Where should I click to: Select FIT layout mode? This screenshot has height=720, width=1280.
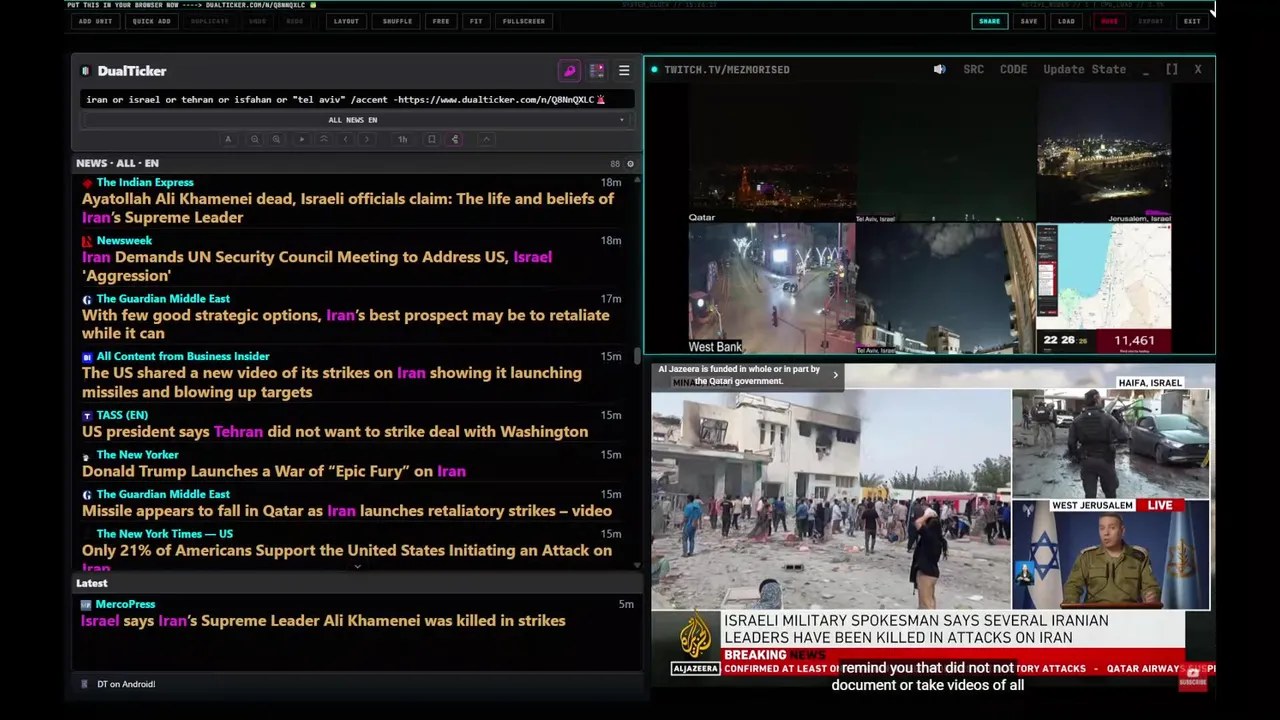476,21
